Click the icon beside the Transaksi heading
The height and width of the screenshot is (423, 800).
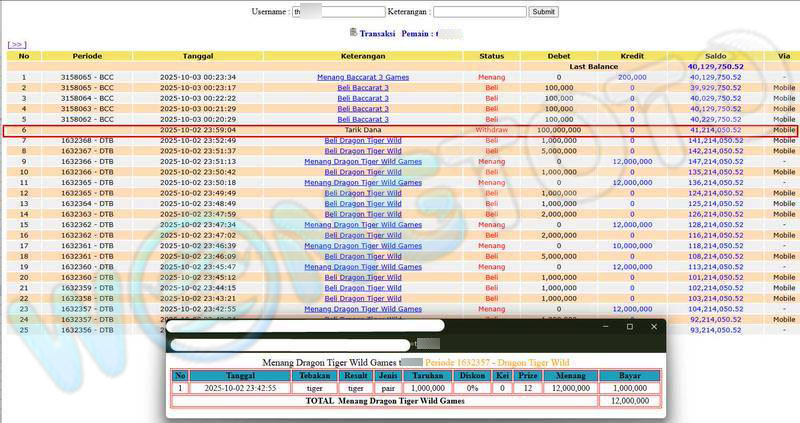point(353,33)
